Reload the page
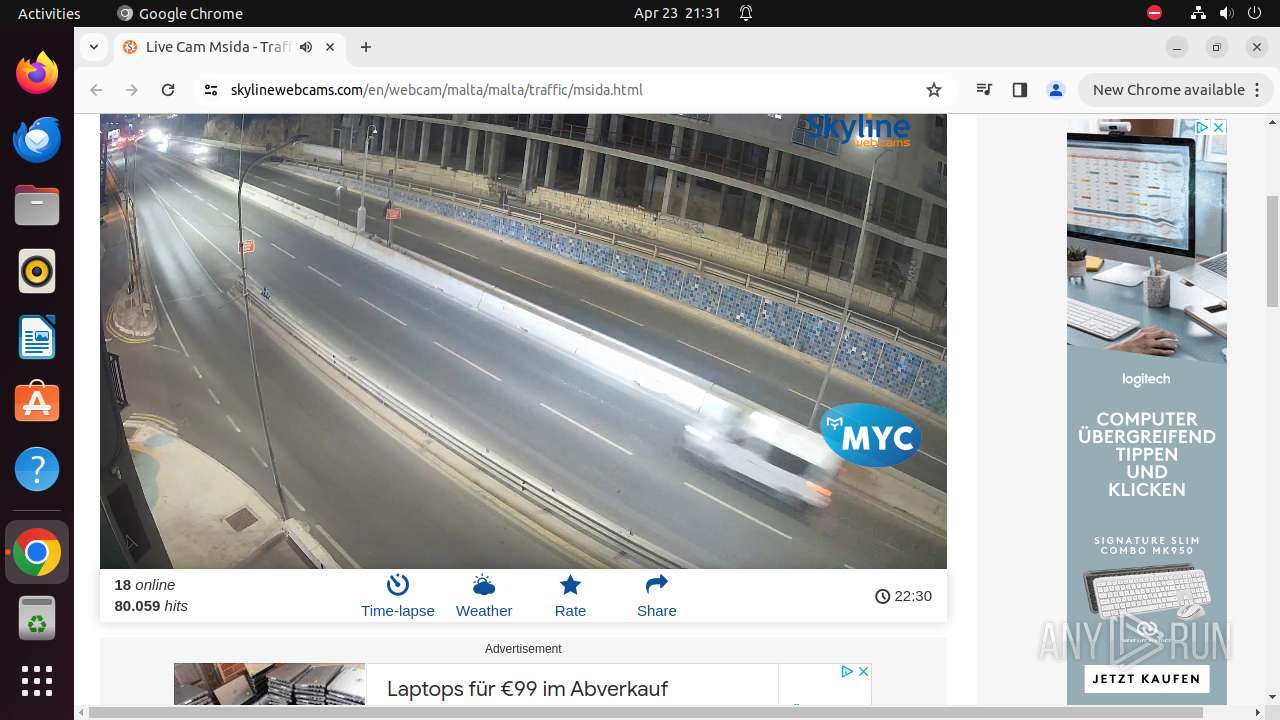 [168, 90]
